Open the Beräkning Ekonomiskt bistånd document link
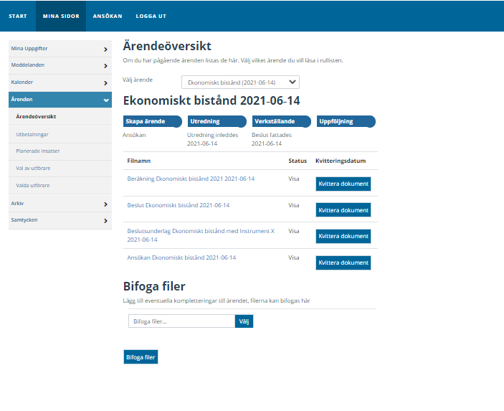Viewport: 504px width, 411px height. (x=191, y=179)
